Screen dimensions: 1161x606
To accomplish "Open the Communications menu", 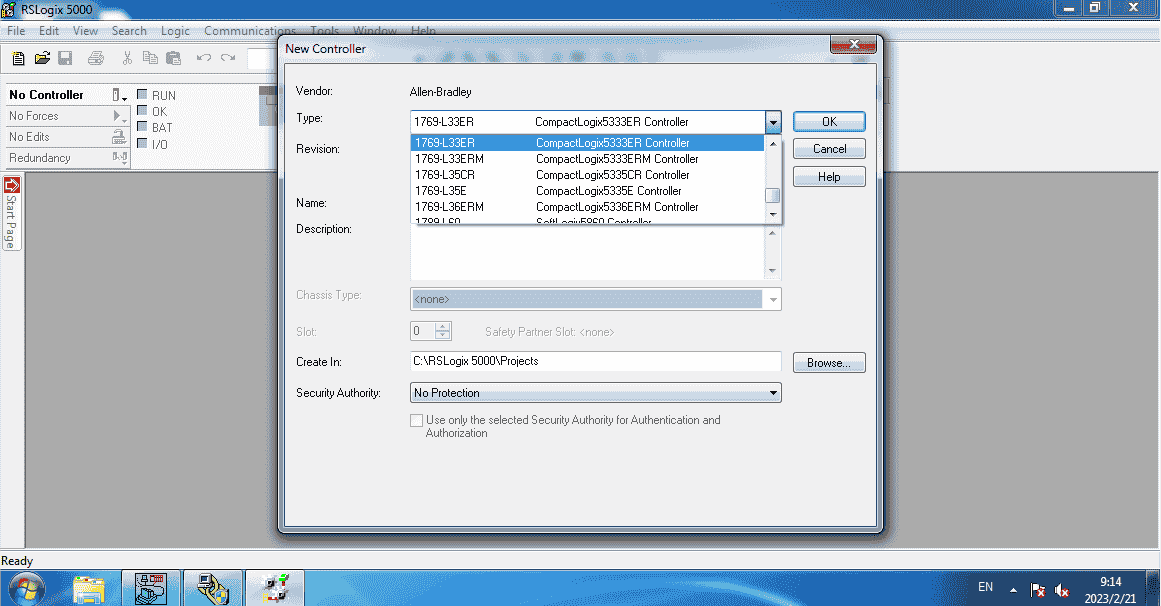I will pos(250,31).
